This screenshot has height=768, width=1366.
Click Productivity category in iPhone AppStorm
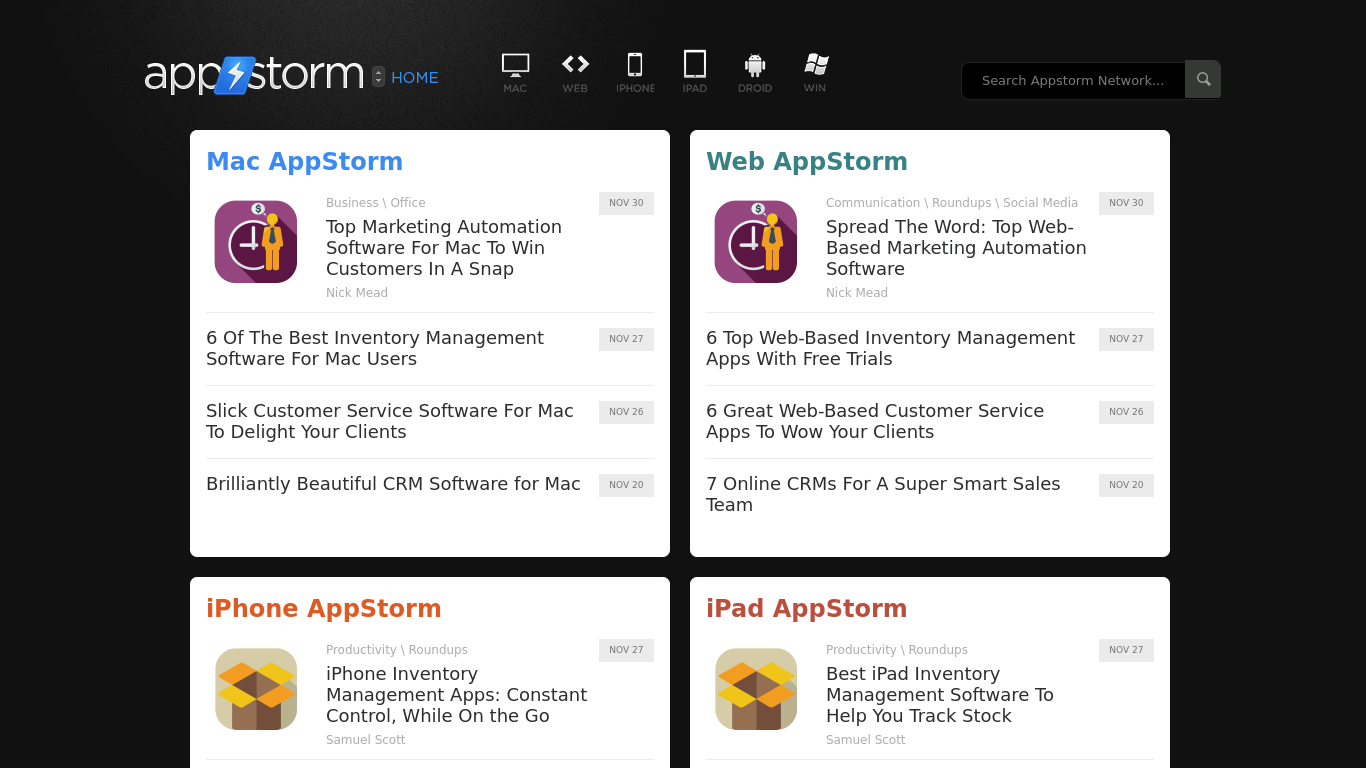pyautogui.click(x=361, y=650)
